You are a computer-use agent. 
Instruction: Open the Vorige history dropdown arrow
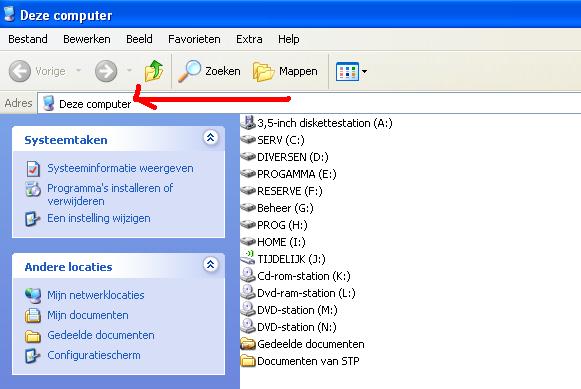click(x=79, y=70)
